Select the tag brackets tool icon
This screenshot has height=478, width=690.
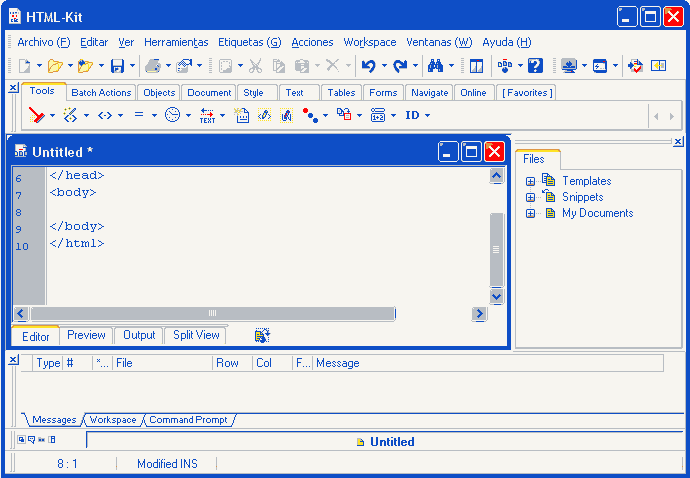[x=105, y=115]
